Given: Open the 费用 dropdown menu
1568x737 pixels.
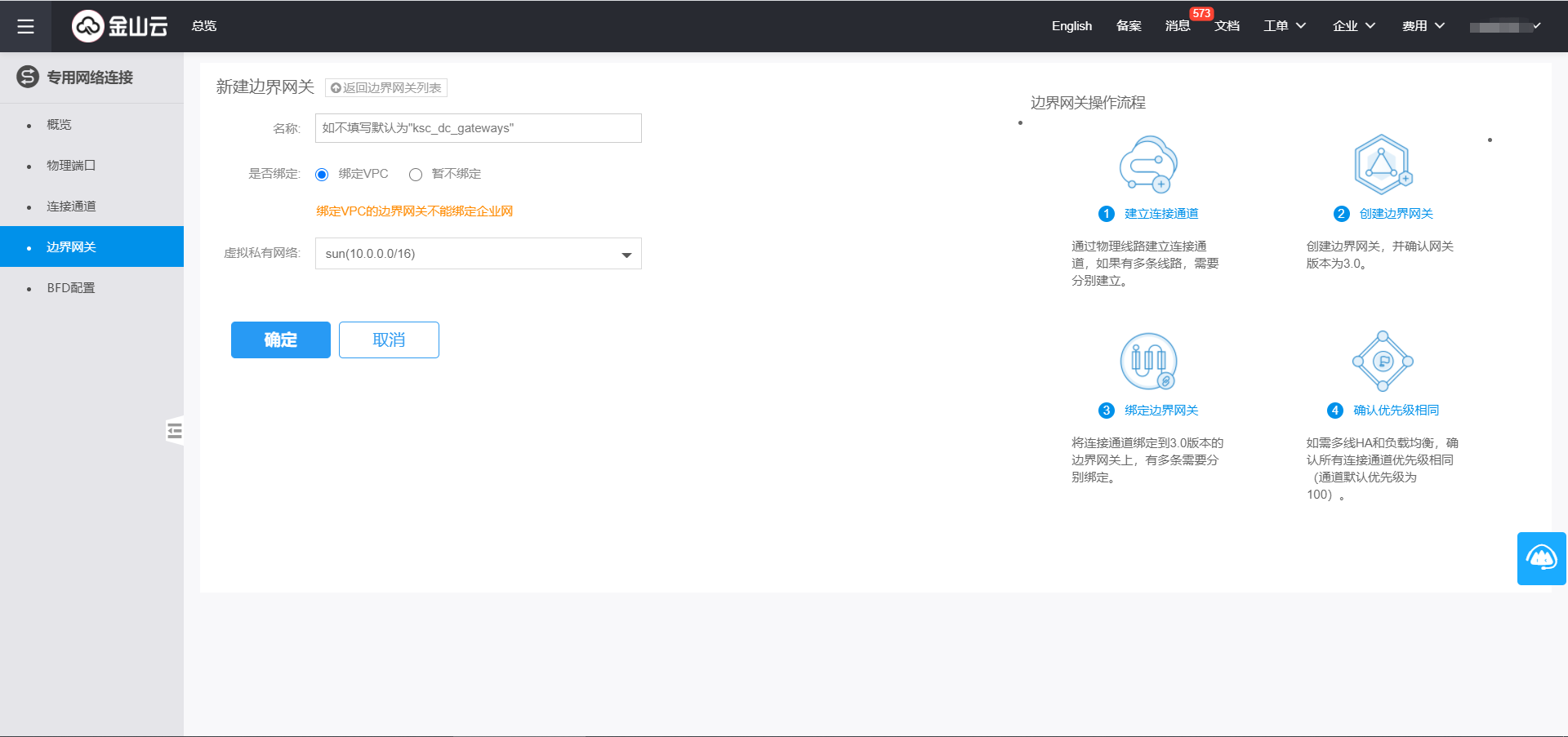Looking at the screenshot, I should click(1423, 26).
